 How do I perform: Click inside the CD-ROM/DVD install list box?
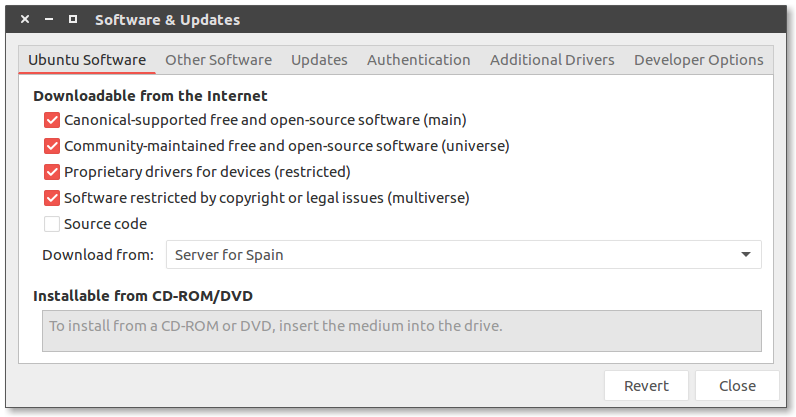pyautogui.click(x=402, y=331)
